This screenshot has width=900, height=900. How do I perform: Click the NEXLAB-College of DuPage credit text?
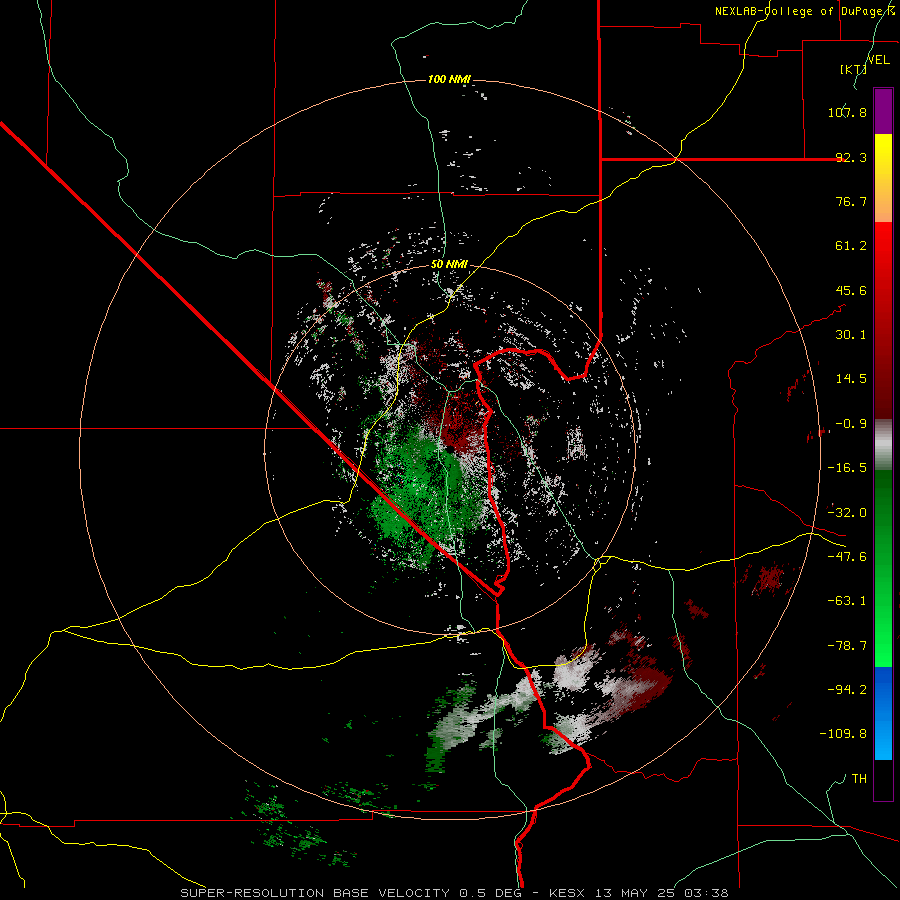click(x=807, y=11)
